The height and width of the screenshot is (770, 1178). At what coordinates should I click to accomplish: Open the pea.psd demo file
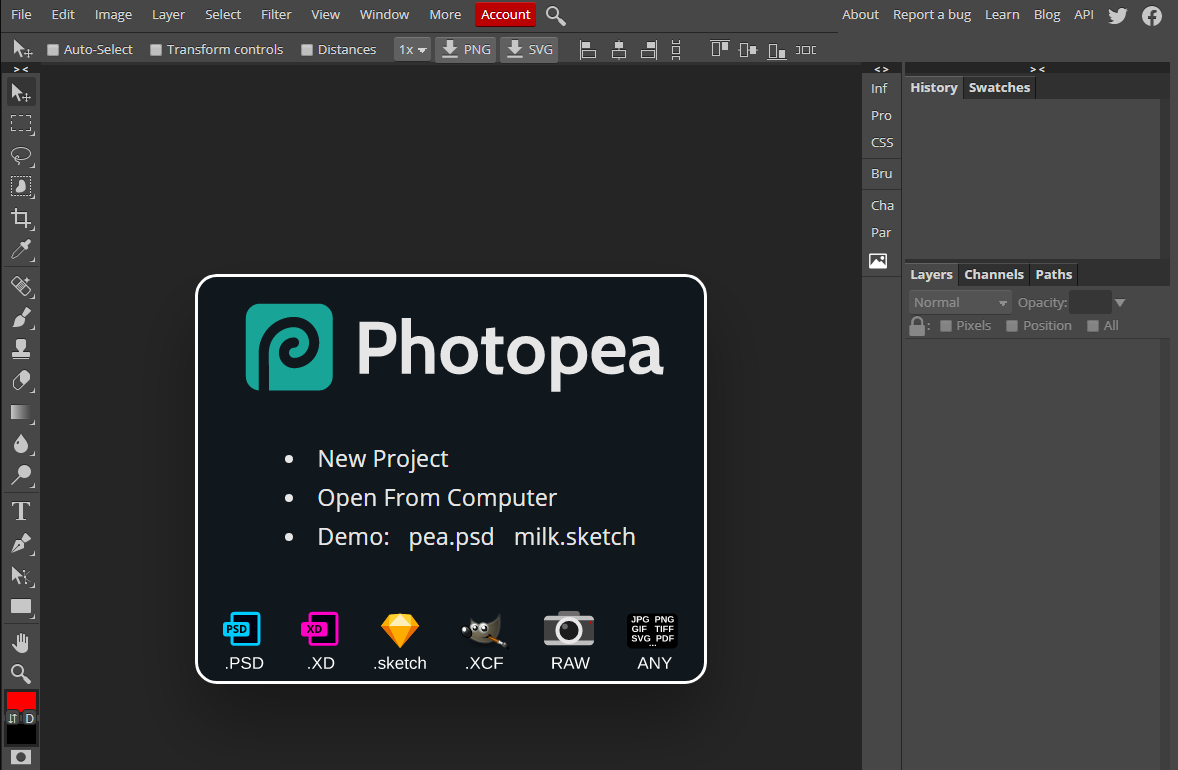452,536
